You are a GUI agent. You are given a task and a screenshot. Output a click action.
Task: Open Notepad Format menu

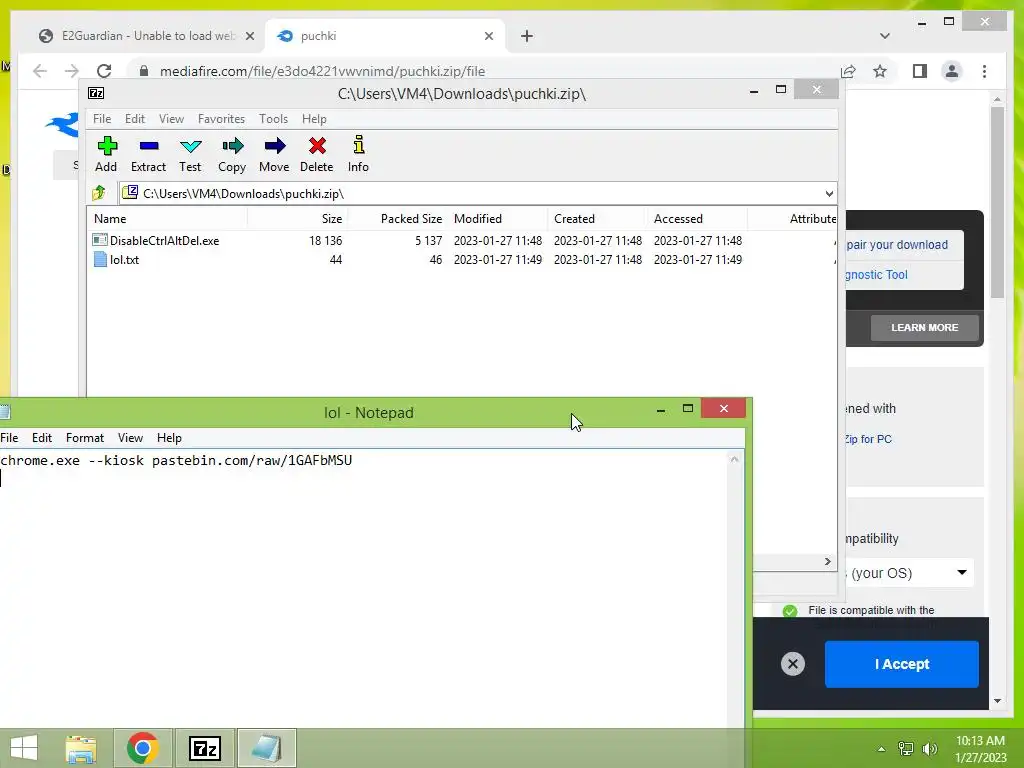click(85, 438)
